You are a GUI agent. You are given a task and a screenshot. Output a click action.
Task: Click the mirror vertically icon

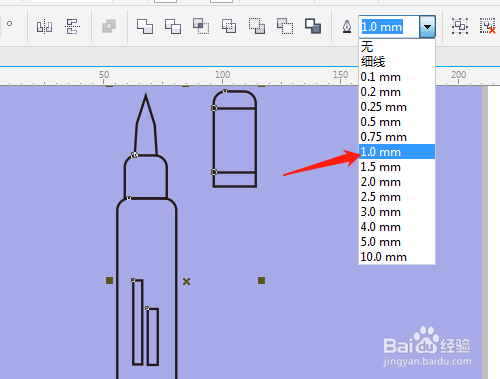(x=72, y=27)
